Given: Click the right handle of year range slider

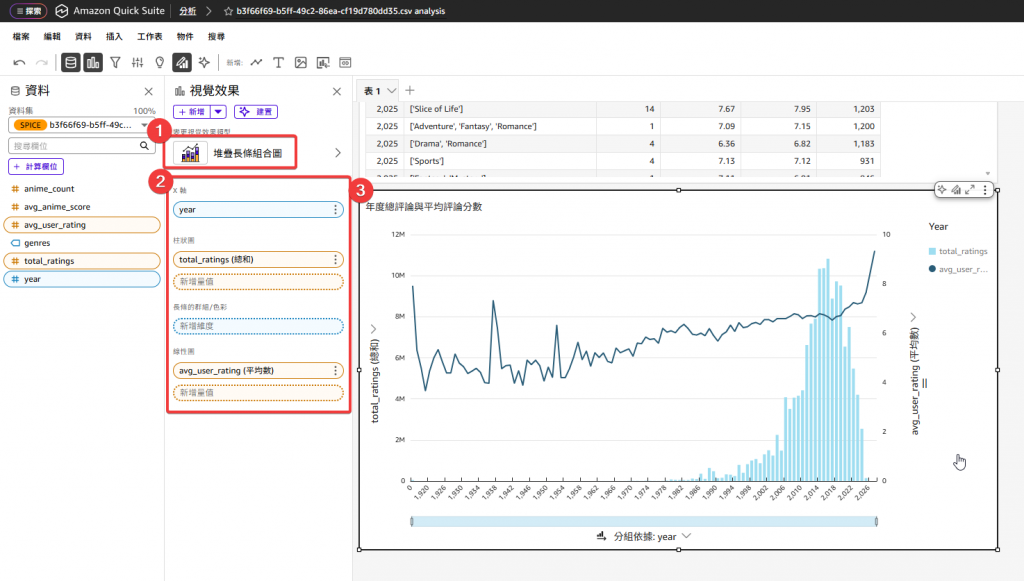Looking at the screenshot, I should (876, 521).
